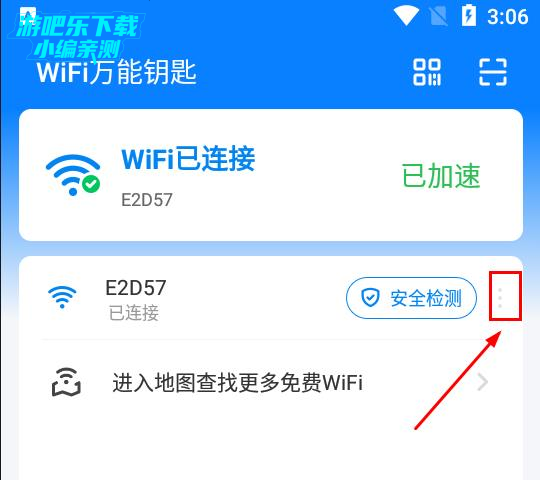This screenshot has height=480, width=540.
Task: Tap the 安全检测 button
Action: click(x=411, y=298)
